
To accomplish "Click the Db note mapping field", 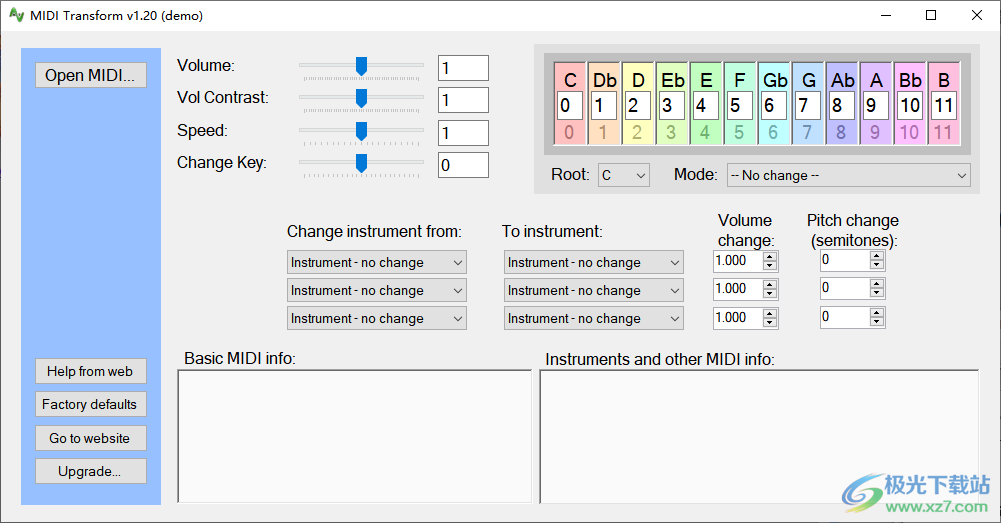I will (604, 105).
